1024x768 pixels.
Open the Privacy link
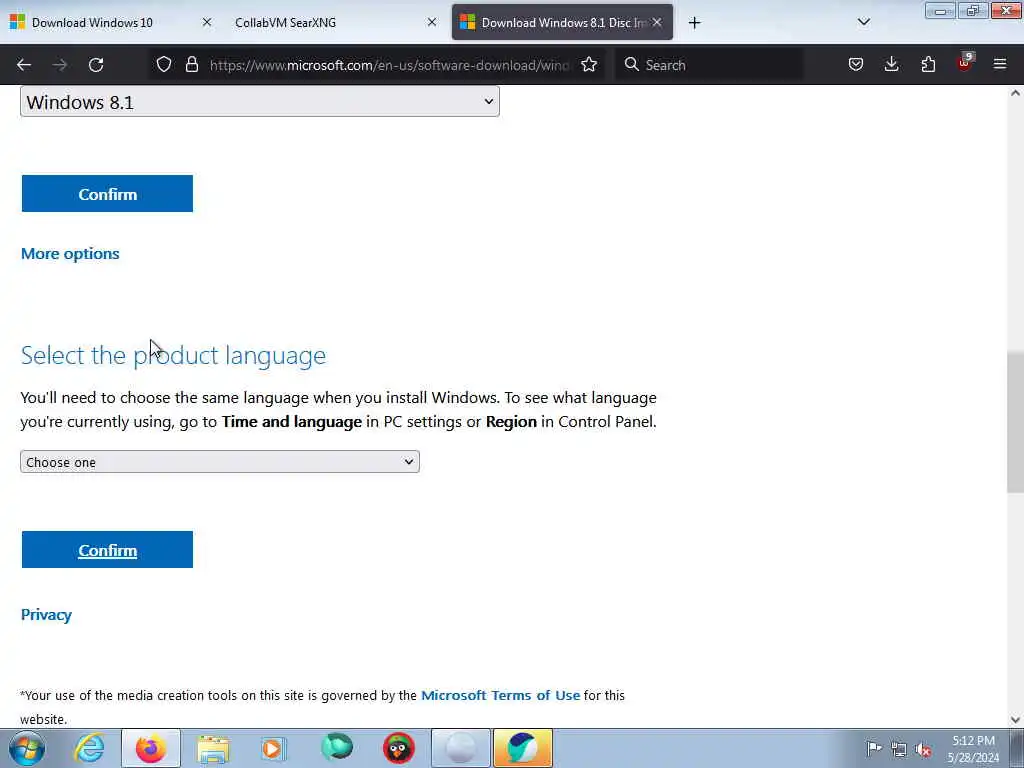[46, 615]
